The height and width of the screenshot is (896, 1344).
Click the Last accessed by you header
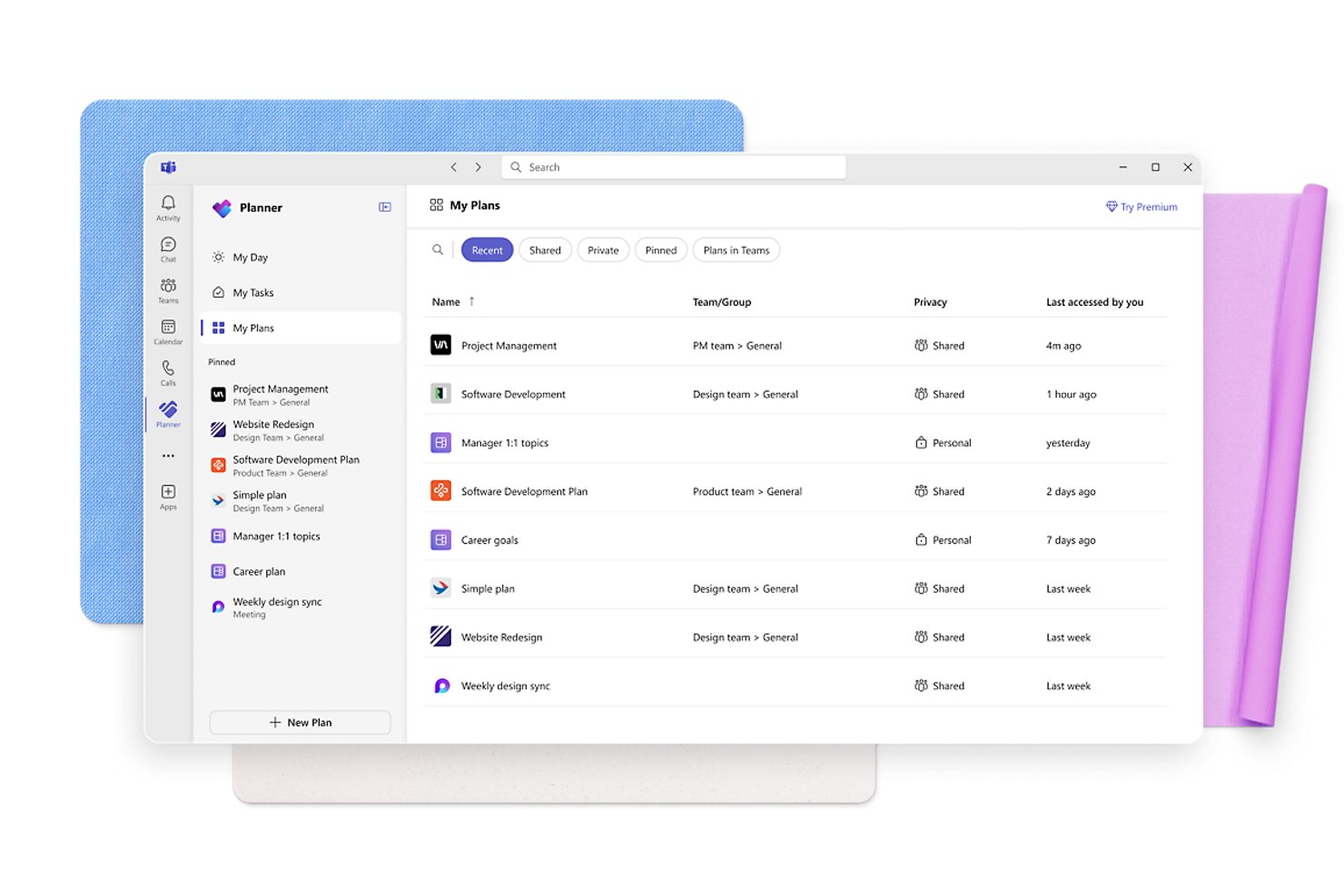[1094, 302]
